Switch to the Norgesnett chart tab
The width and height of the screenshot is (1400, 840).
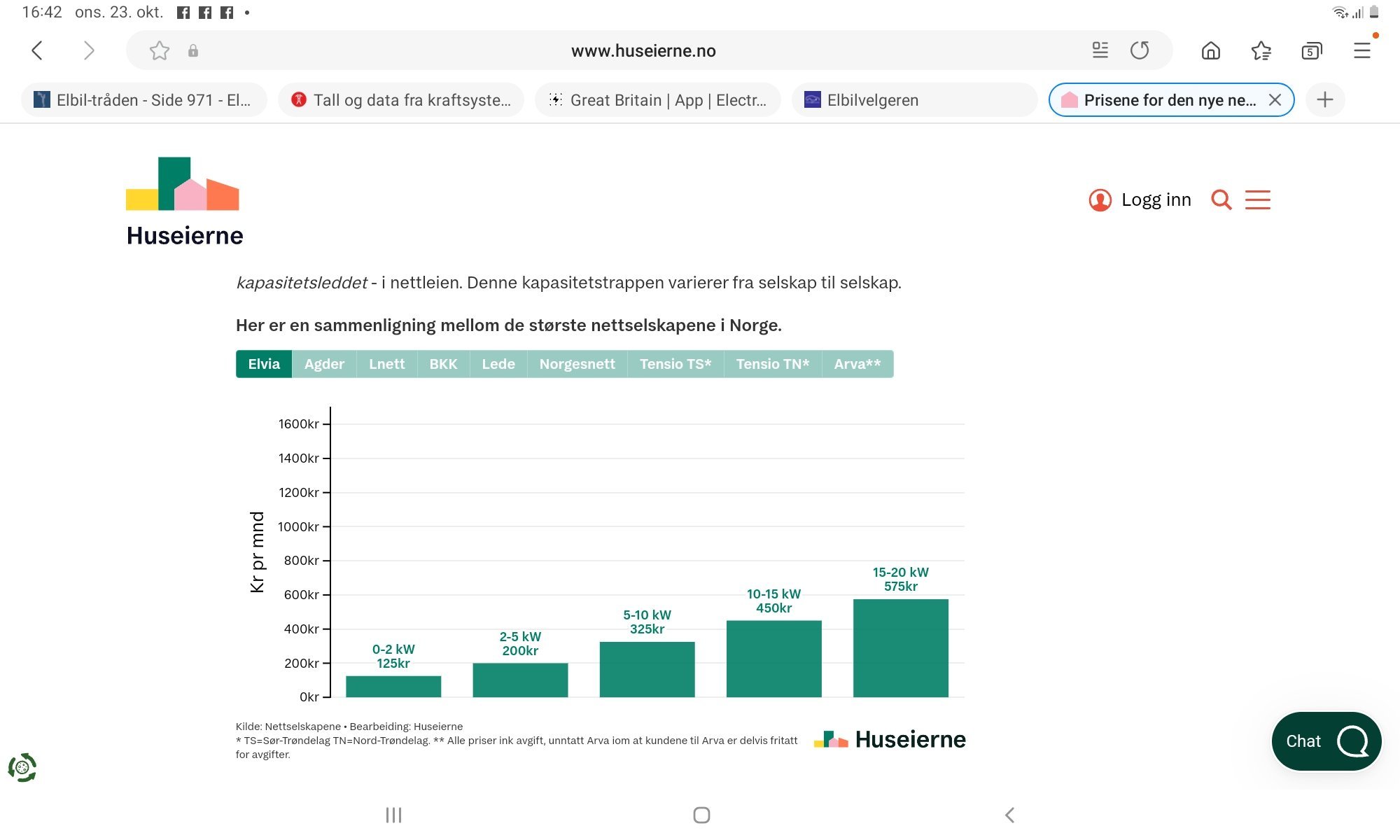point(577,364)
